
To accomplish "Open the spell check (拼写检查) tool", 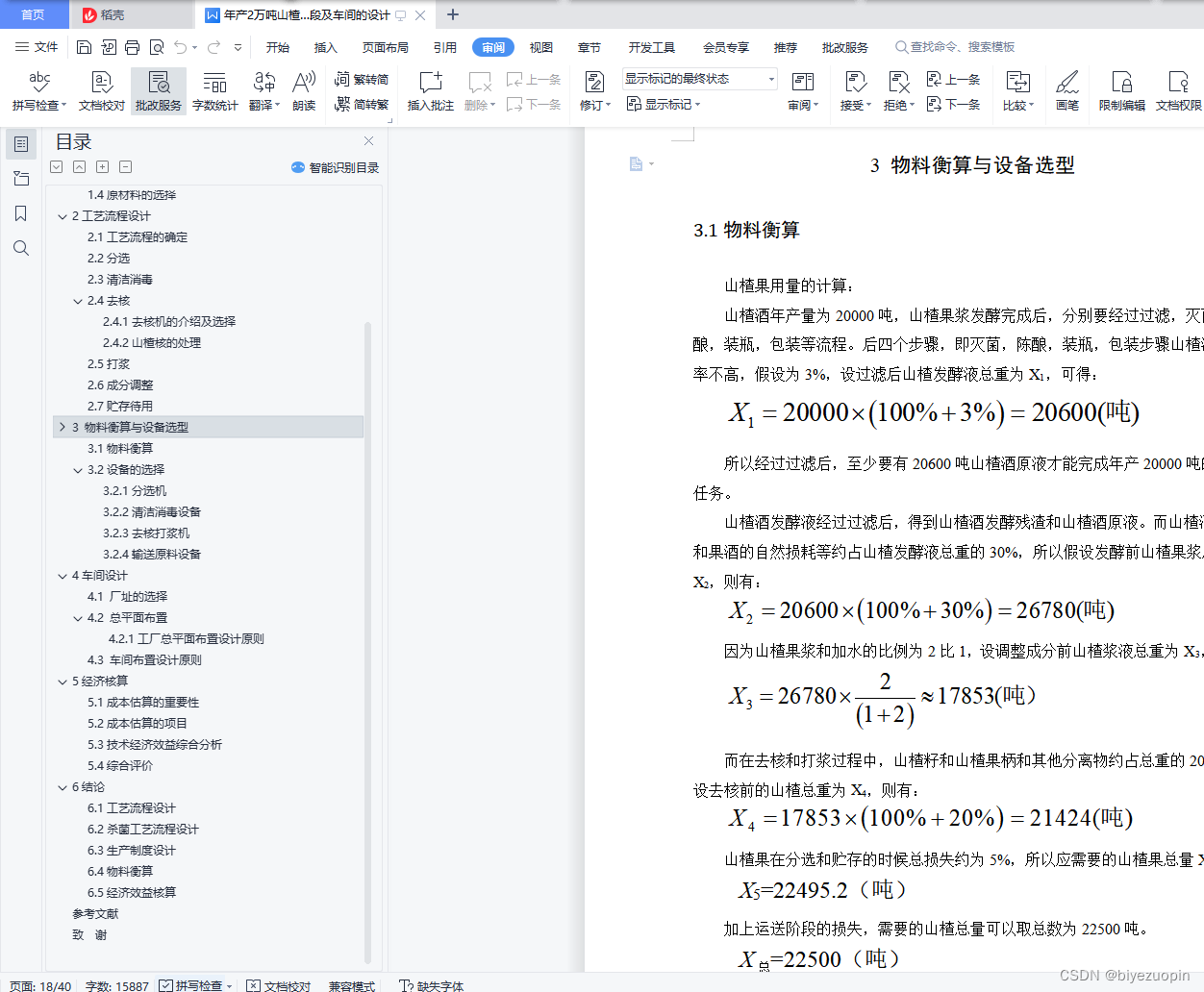I will point(39,91).
